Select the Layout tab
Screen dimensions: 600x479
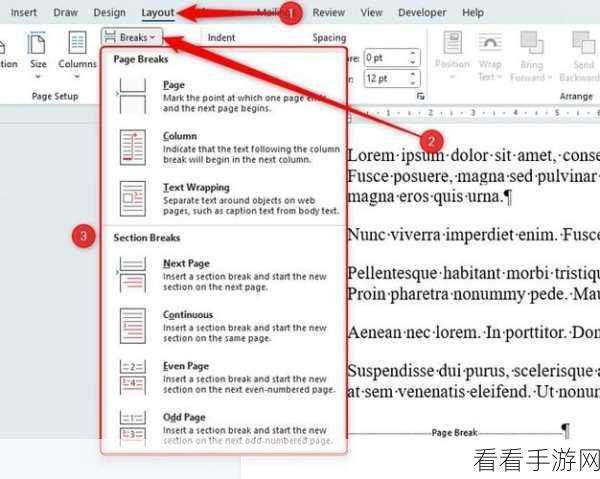click(x=158, y=13)
